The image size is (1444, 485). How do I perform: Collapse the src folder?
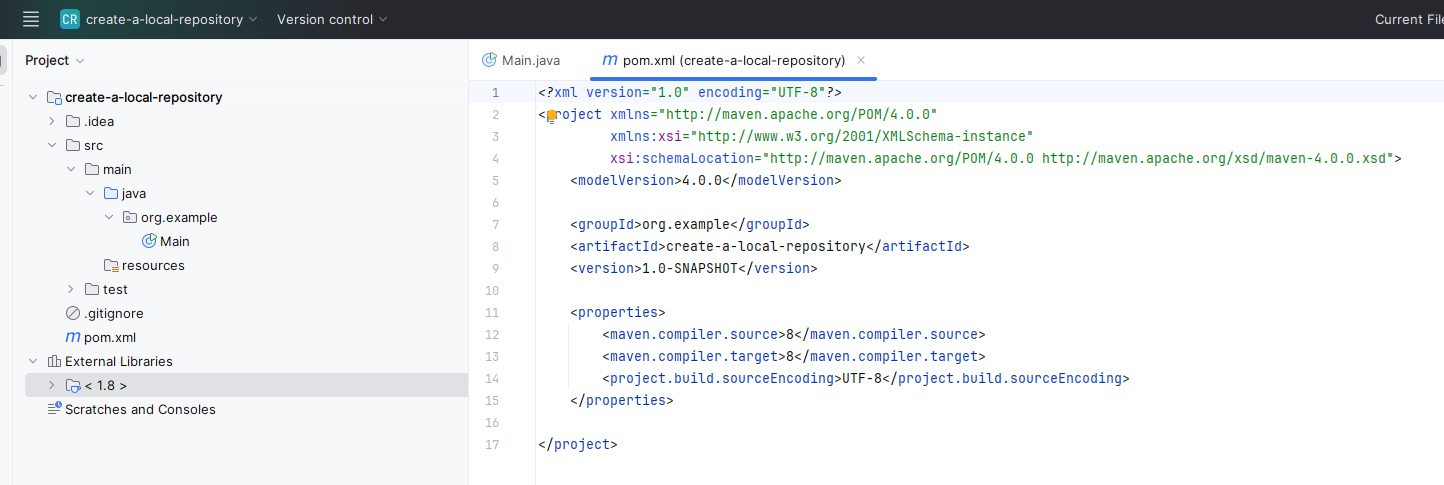pos(52,145)
